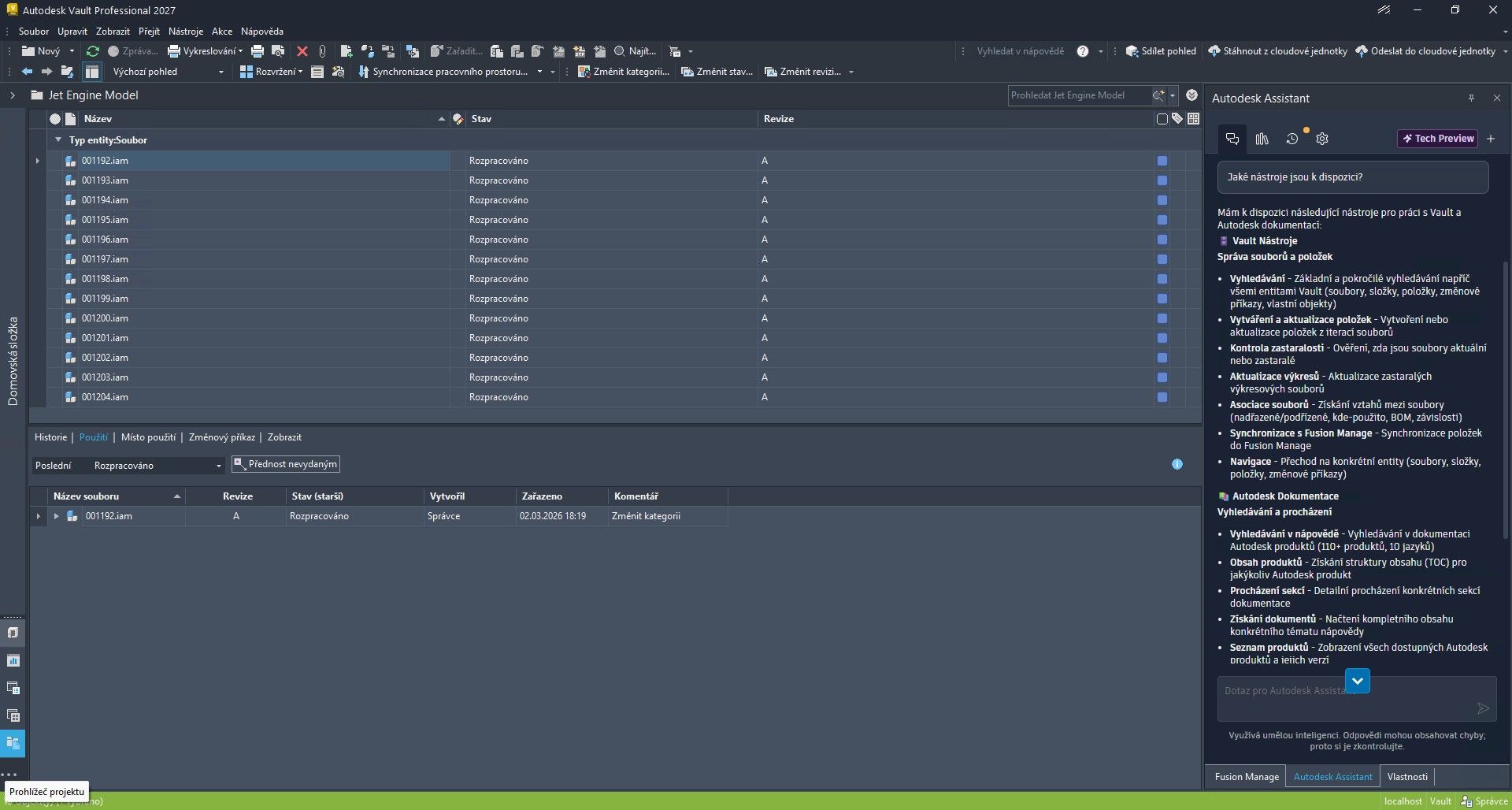Click the green Refresh icon in toolbar
The height and width of the screenshot is (810, 1512).
coord(92,51)
